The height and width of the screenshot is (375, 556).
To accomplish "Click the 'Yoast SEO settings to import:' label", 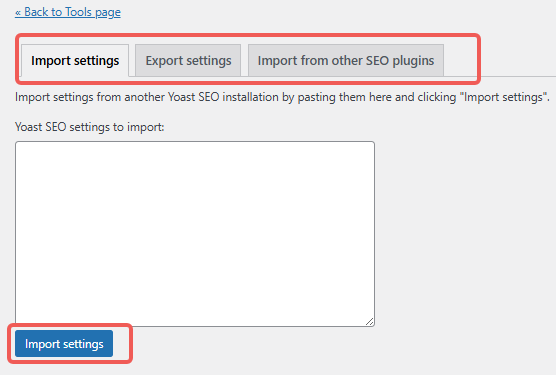I will [x=90, y=127].
